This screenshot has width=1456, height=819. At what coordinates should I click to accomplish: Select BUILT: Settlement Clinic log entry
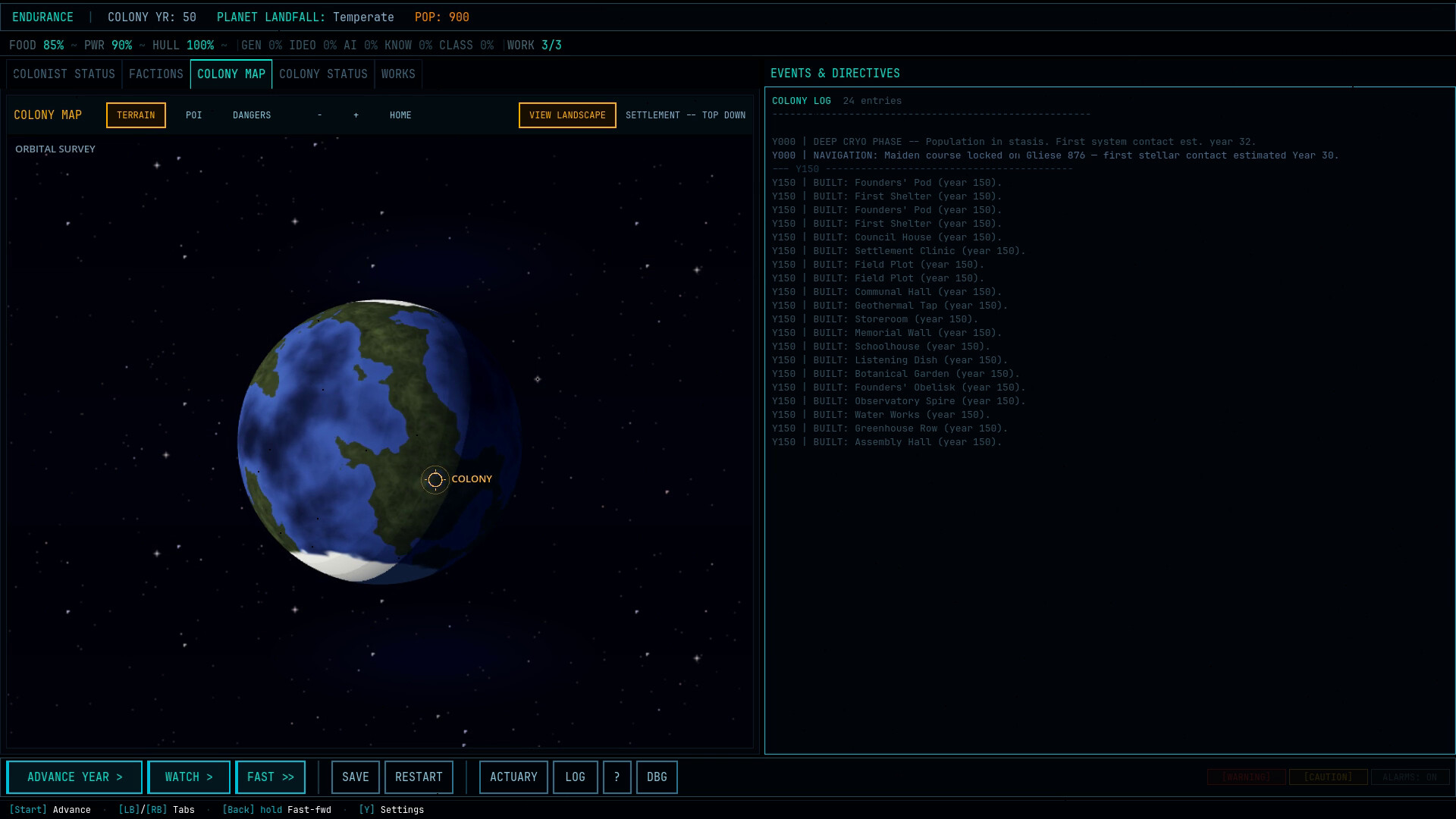point(899,251)
